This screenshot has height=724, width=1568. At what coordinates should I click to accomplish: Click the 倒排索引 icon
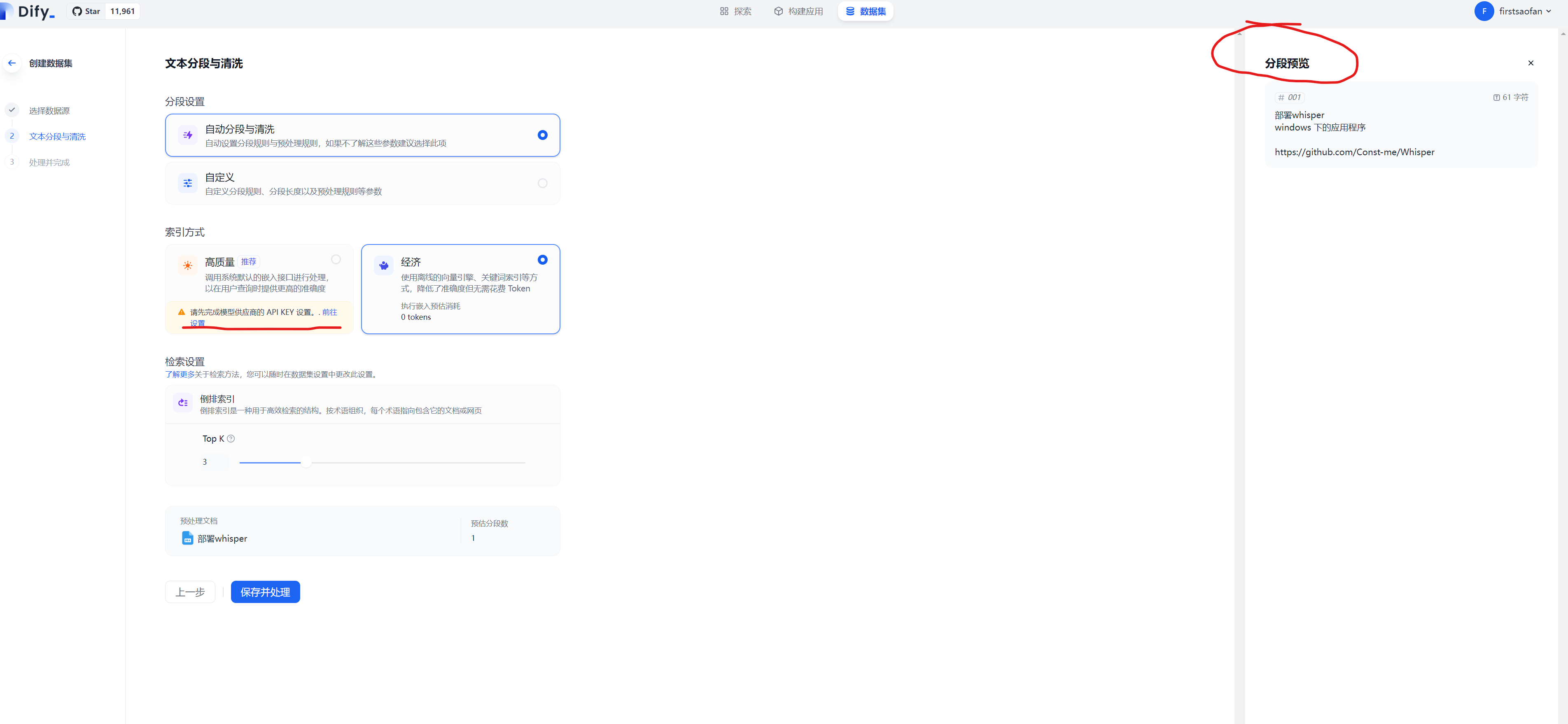click(182, 403)
